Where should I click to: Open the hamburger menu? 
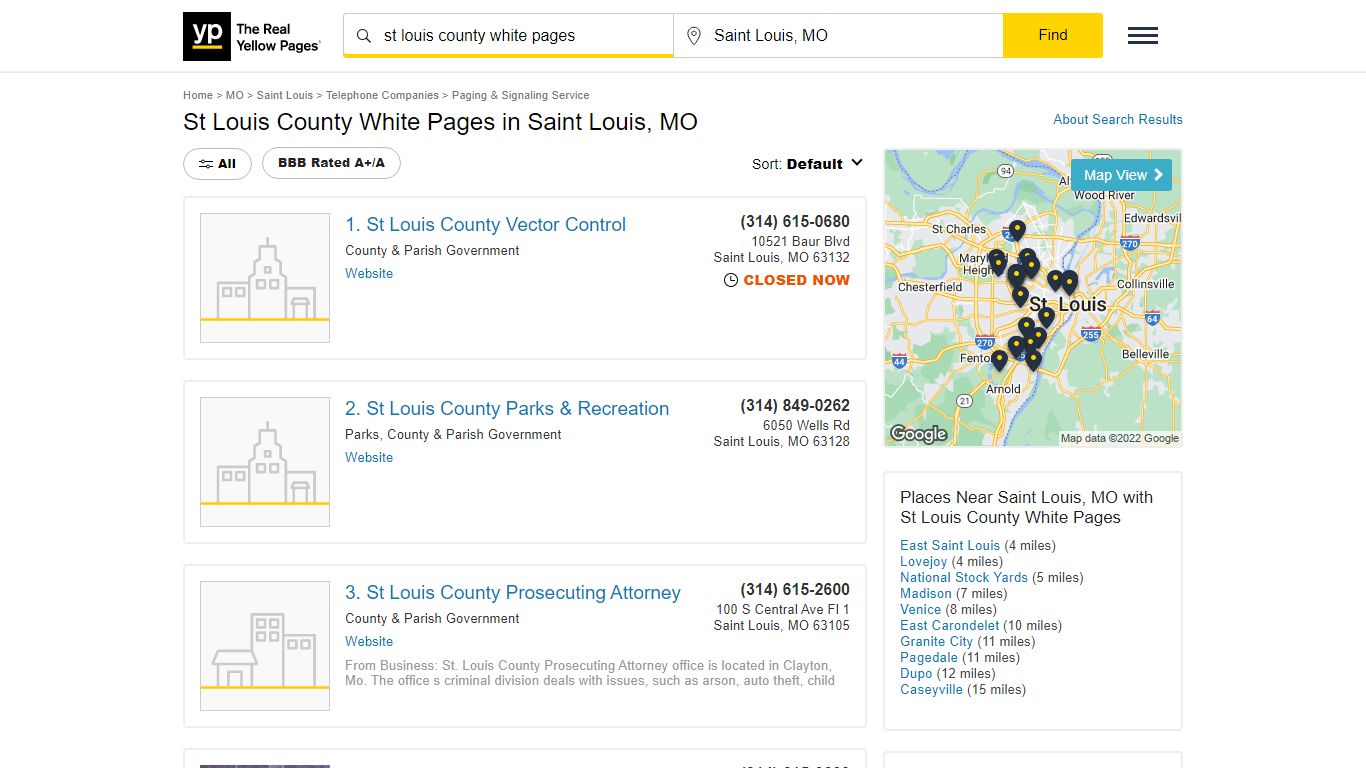click(1143, 36)
